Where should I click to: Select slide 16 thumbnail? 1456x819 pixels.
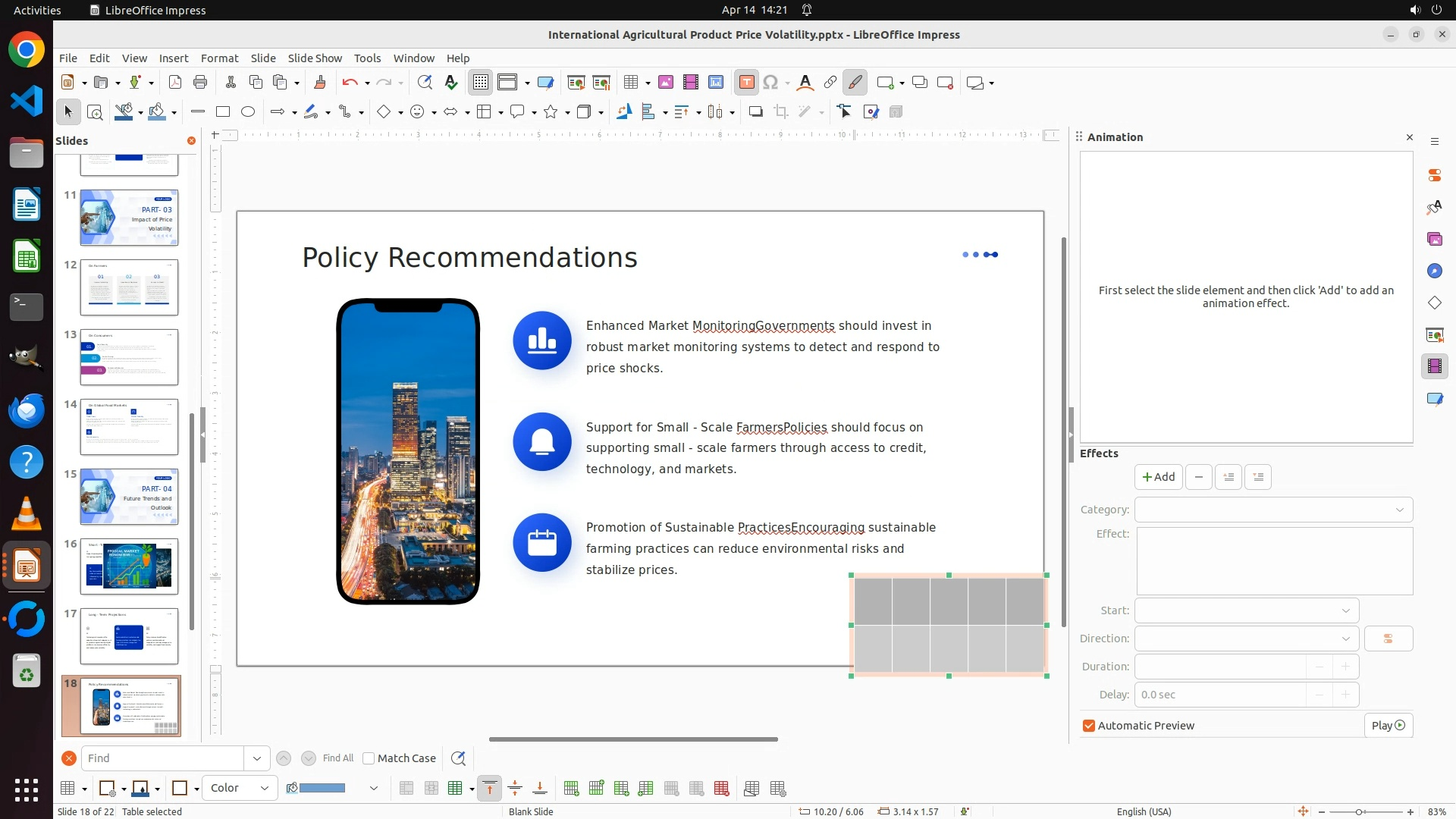tap(129, 566)
